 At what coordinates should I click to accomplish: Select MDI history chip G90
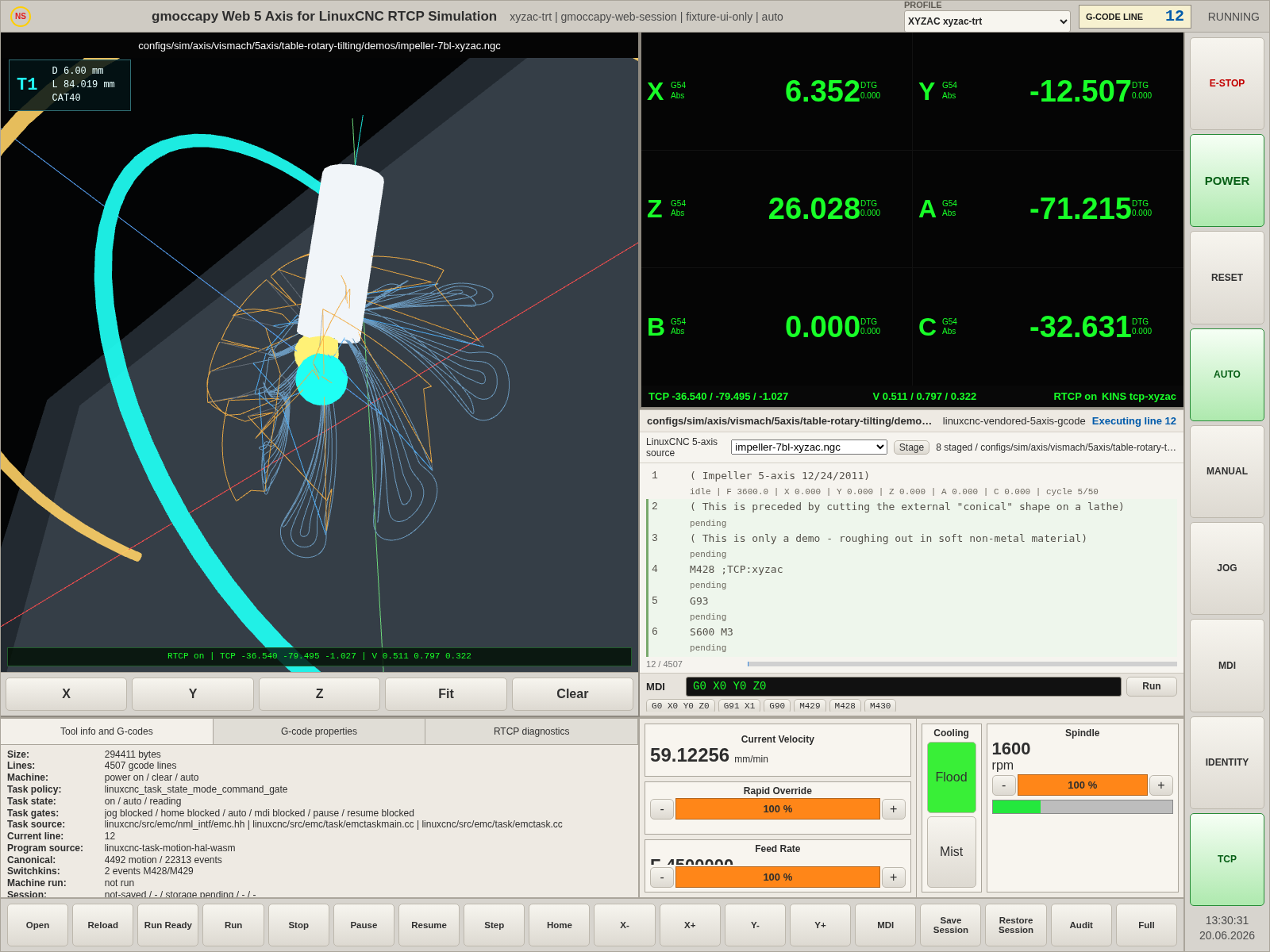(777, 706)
